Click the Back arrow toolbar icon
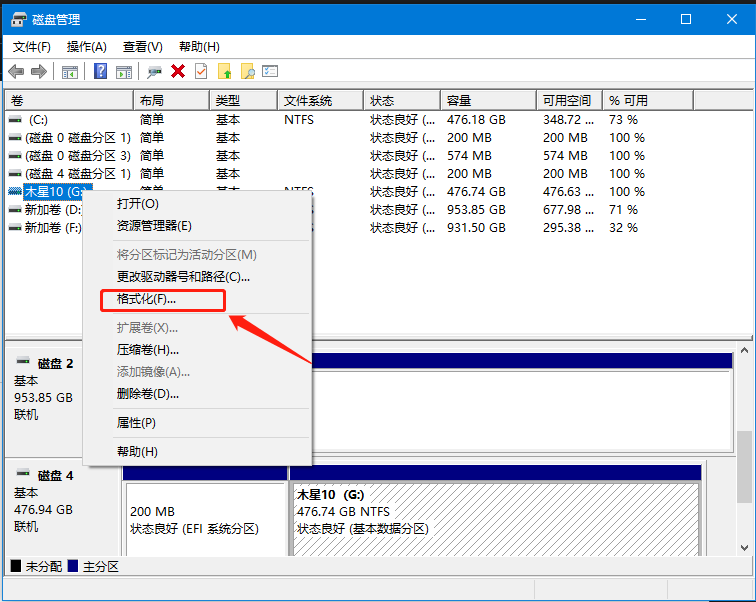Screen dimensions: 756x602 tap(16, 71)
